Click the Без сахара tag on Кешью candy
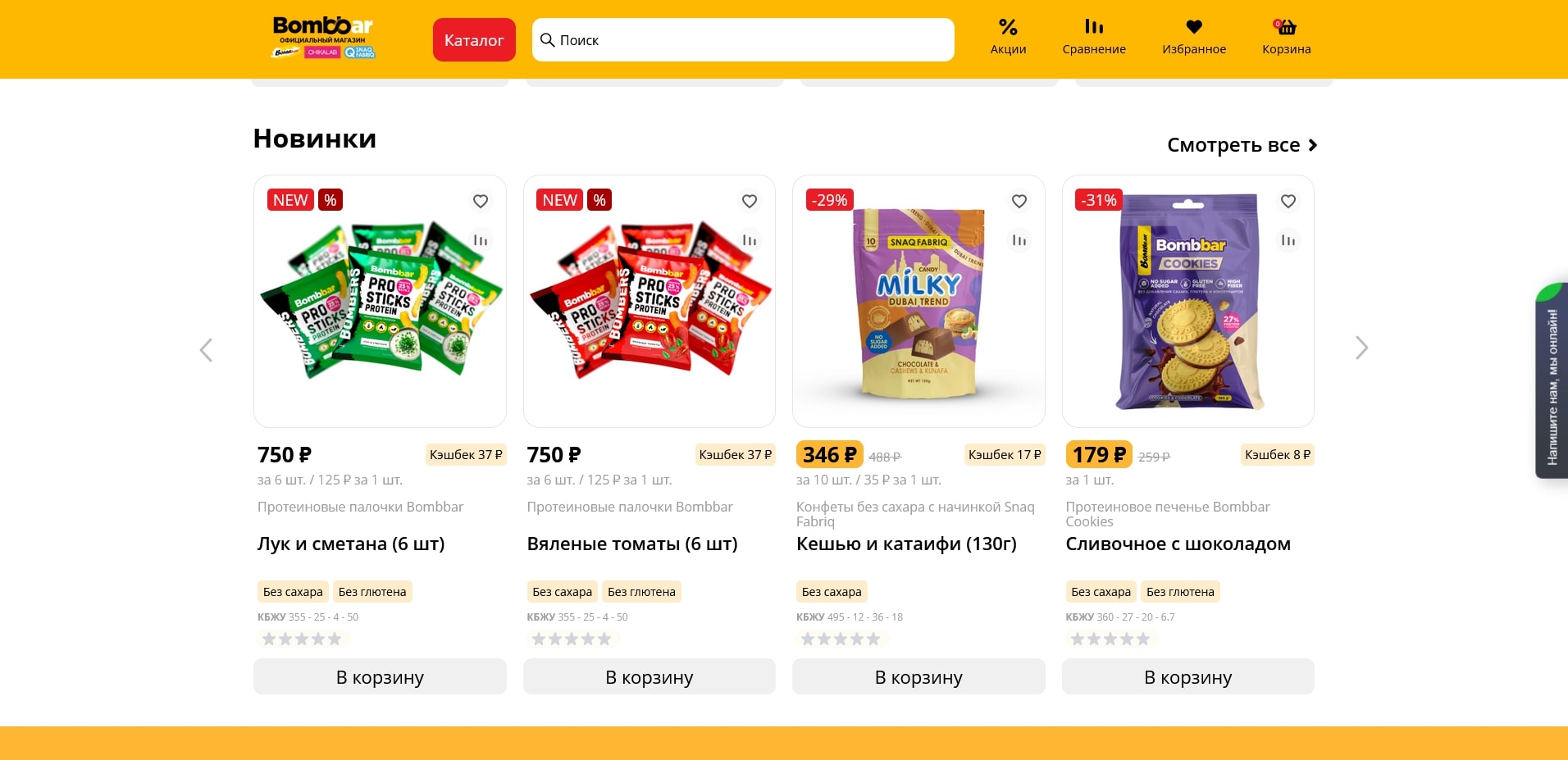The height and width of the screenshot is (760, 1568). 832,592
